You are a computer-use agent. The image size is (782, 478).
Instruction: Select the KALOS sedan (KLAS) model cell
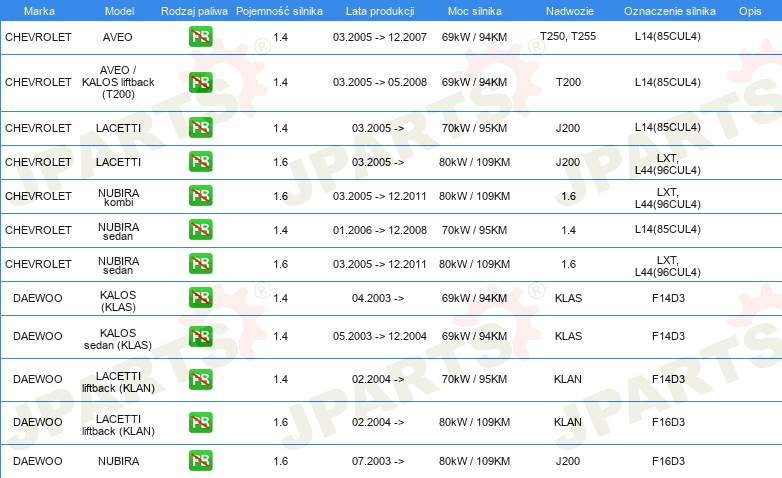coord(118,339)
